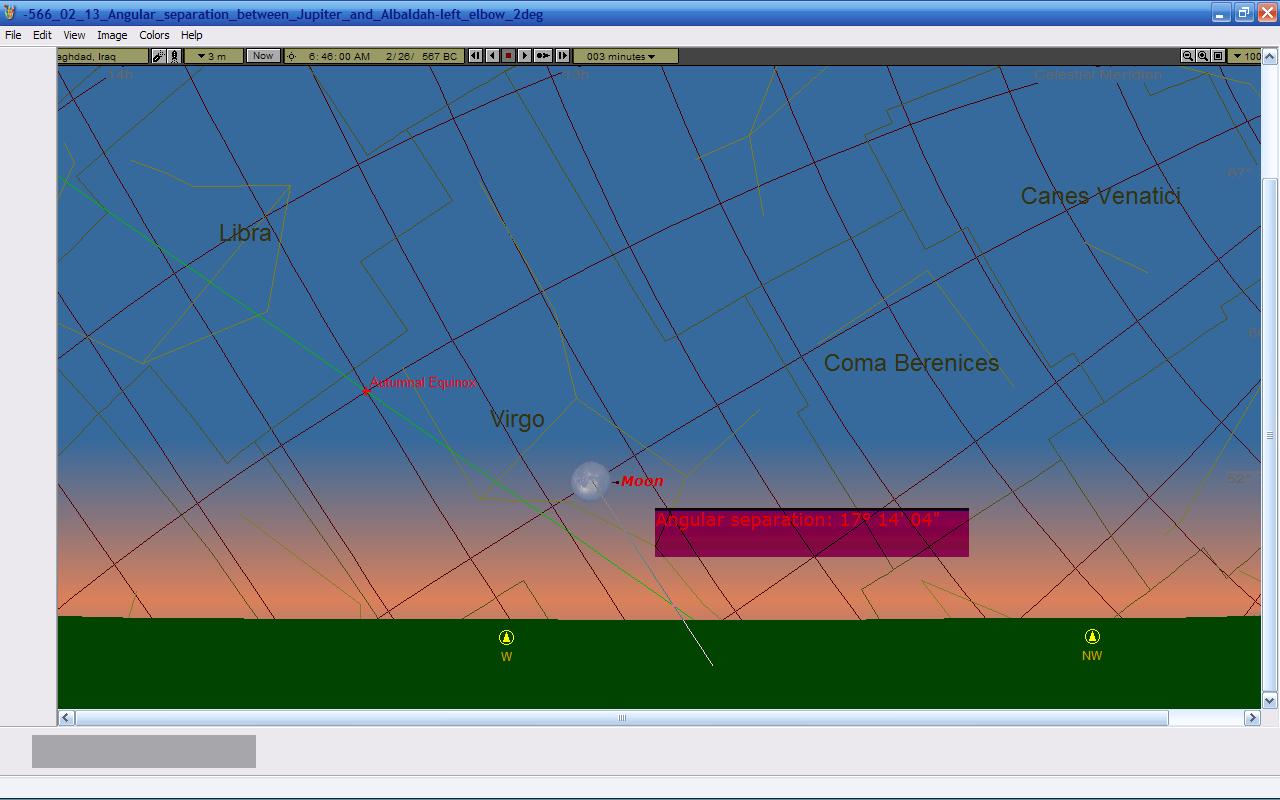The width and height of the screenshot is (1280, 800).
Task: Restore down the window
Action: [x=1244, y=13]
